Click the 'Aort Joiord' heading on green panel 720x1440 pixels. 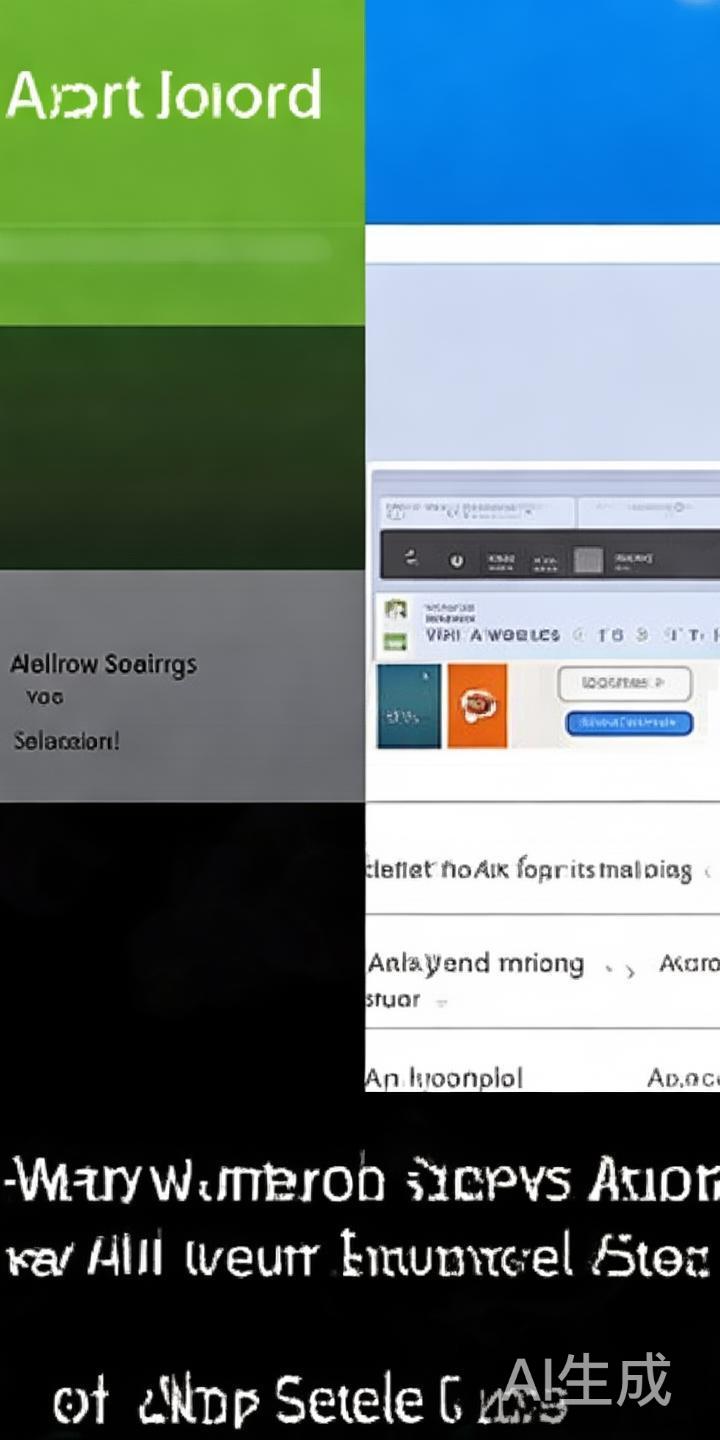164,97
